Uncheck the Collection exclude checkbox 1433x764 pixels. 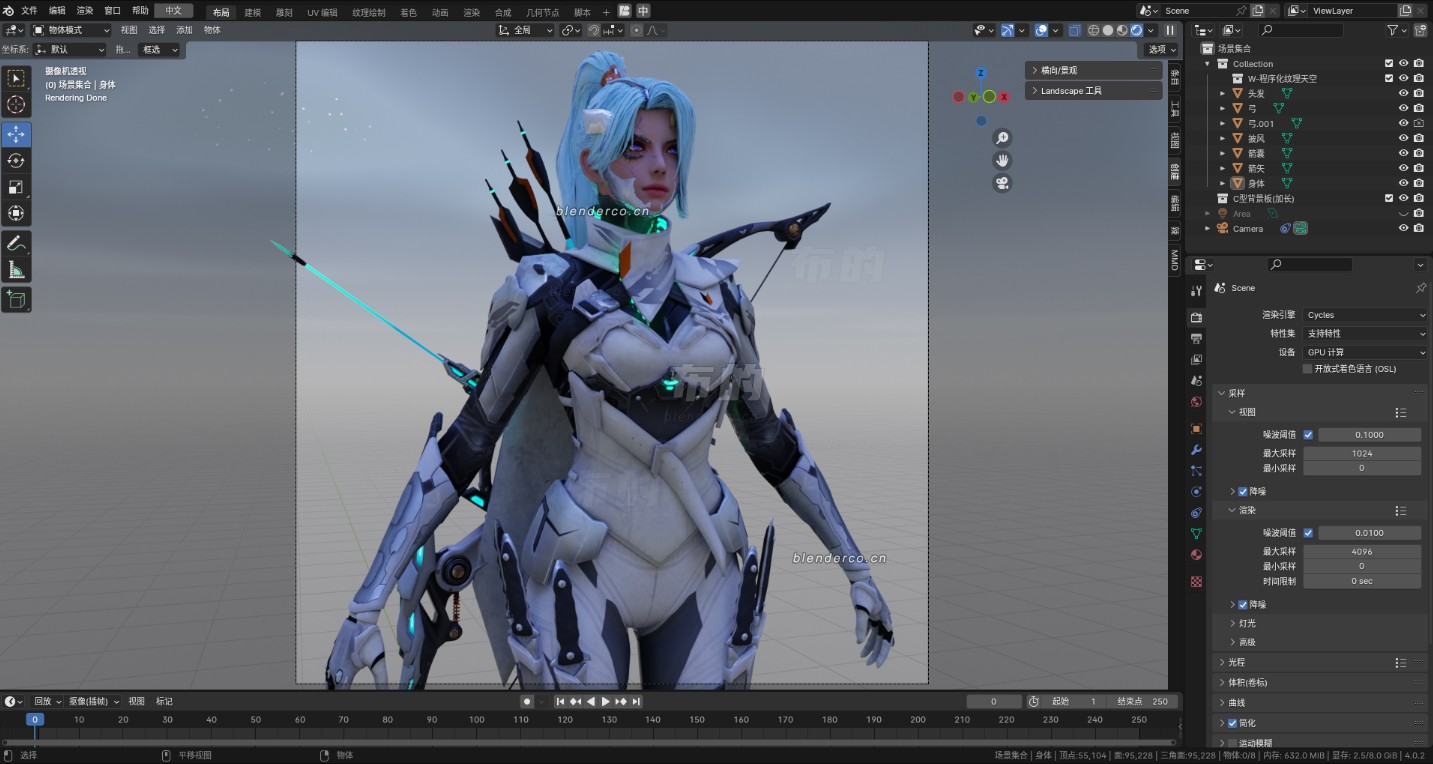[1388, 63]
